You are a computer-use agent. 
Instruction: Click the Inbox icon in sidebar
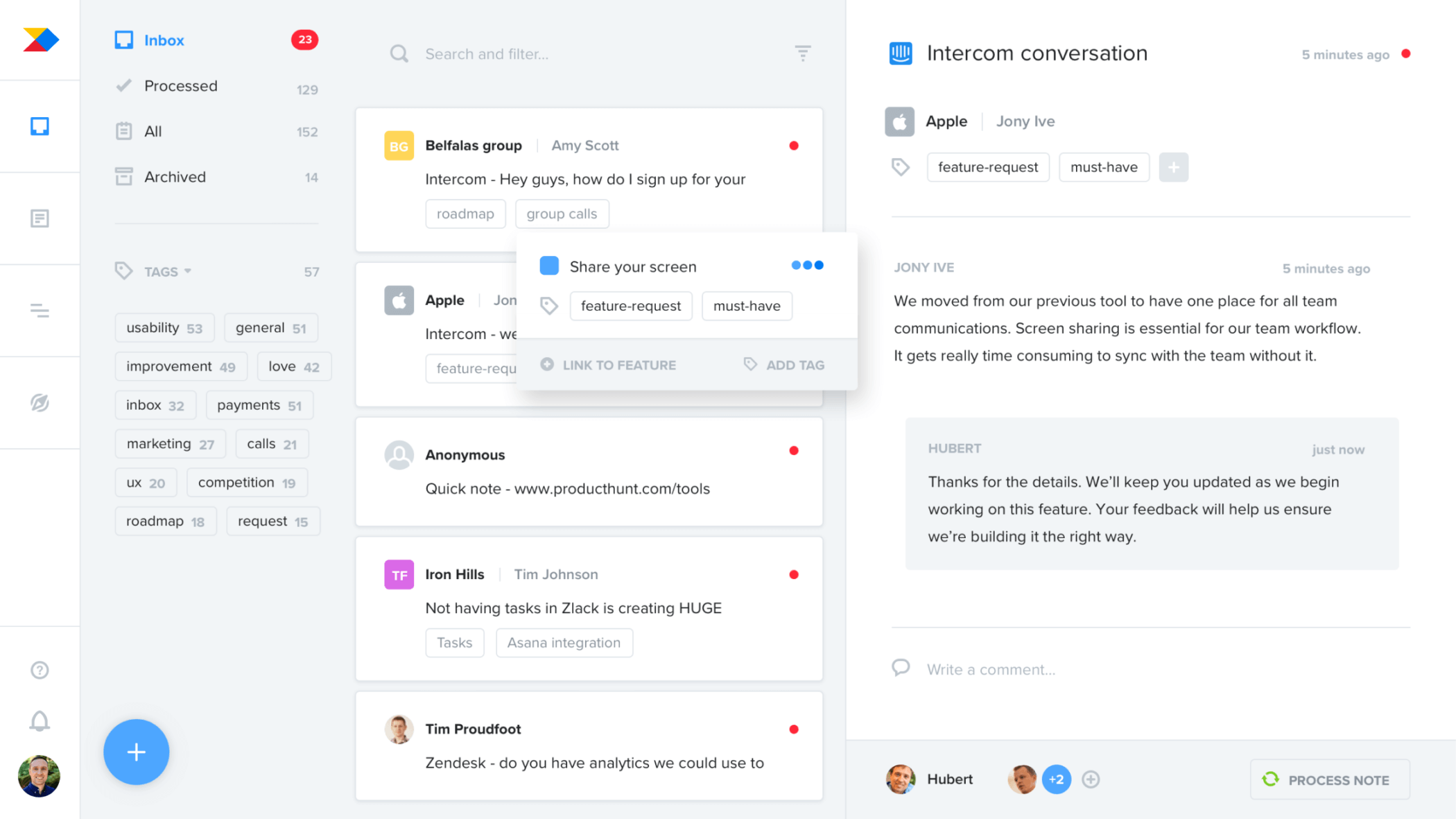40,125
